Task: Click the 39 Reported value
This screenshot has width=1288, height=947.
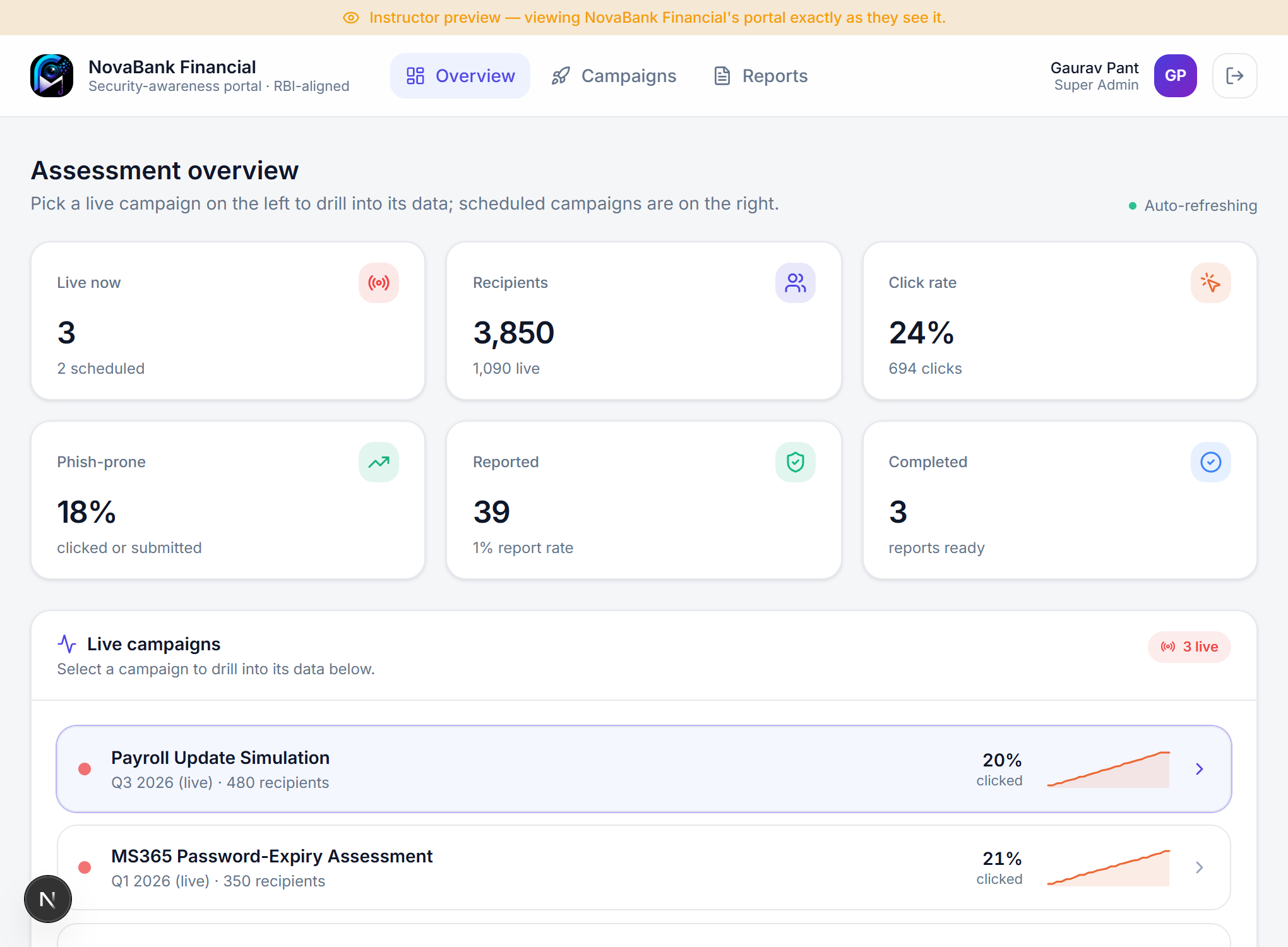Action: tap(492, 512)
